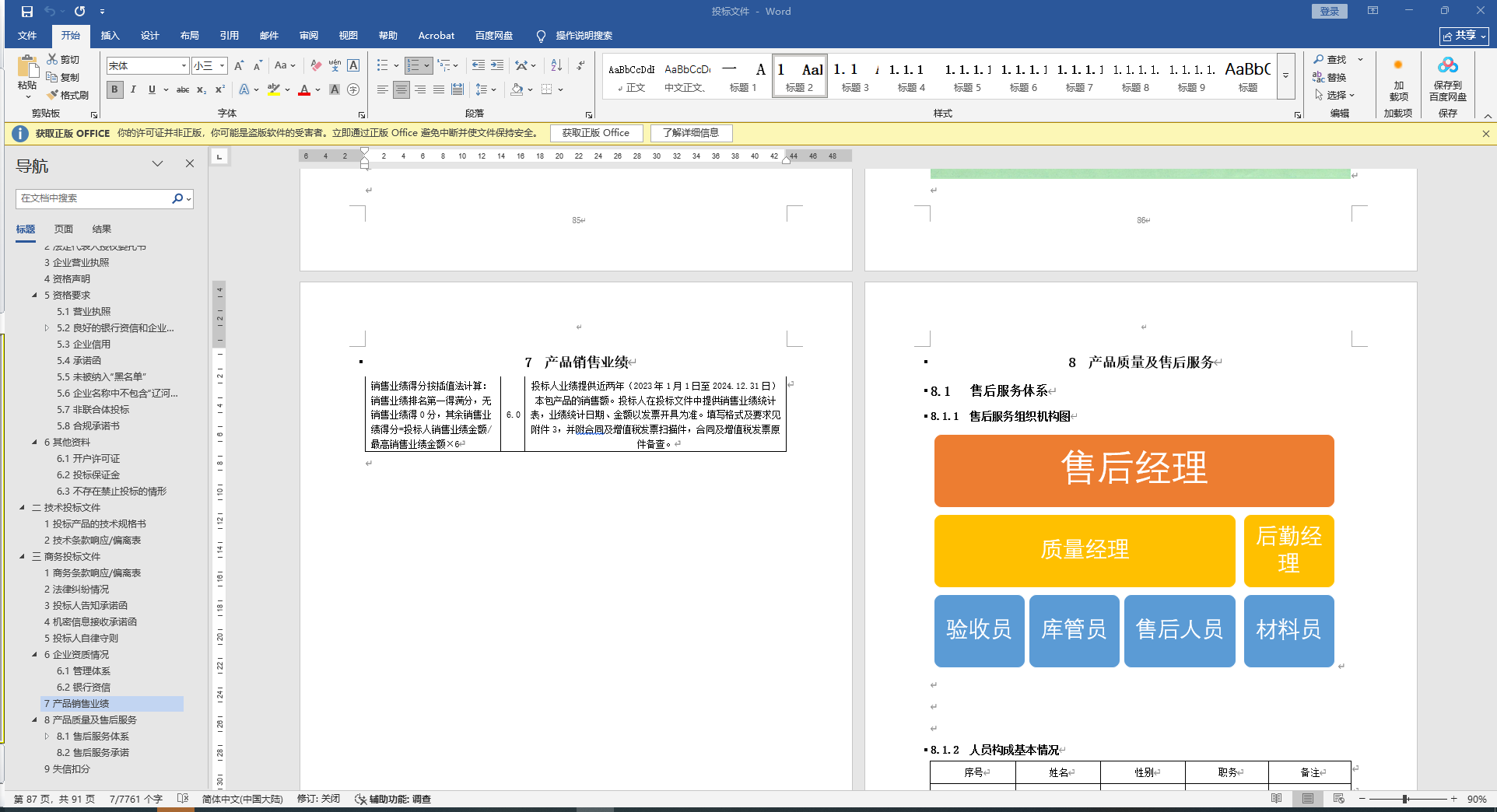Screen dimensions: 1497x812
Task: Increase paragraph indent
Action: coord(497,65)
